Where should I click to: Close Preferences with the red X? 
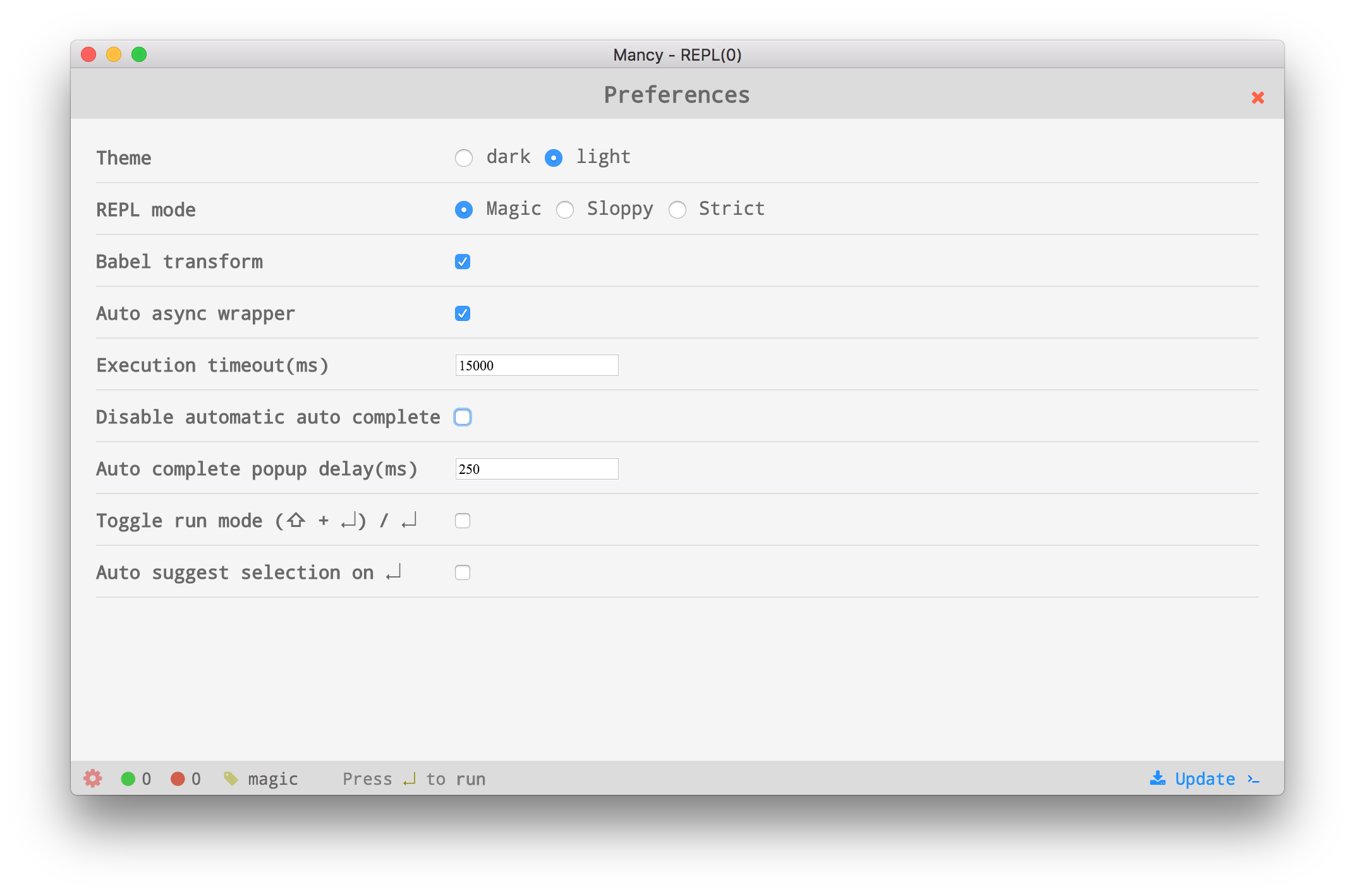(1258, 97)
